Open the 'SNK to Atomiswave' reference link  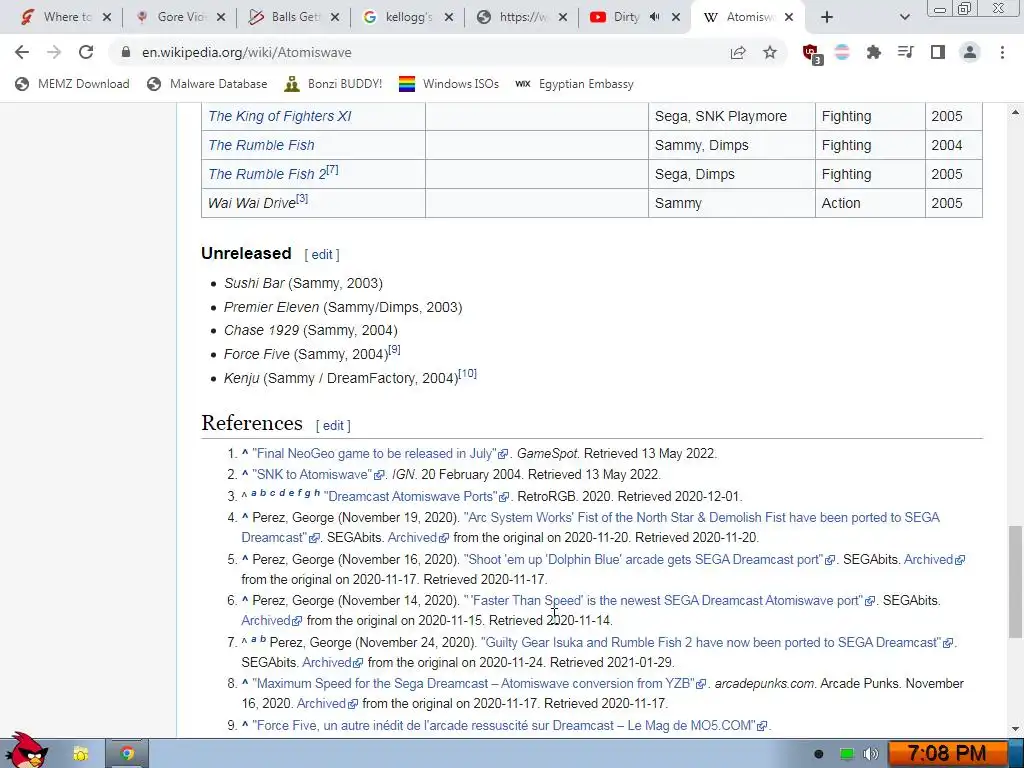pos(318,475)
